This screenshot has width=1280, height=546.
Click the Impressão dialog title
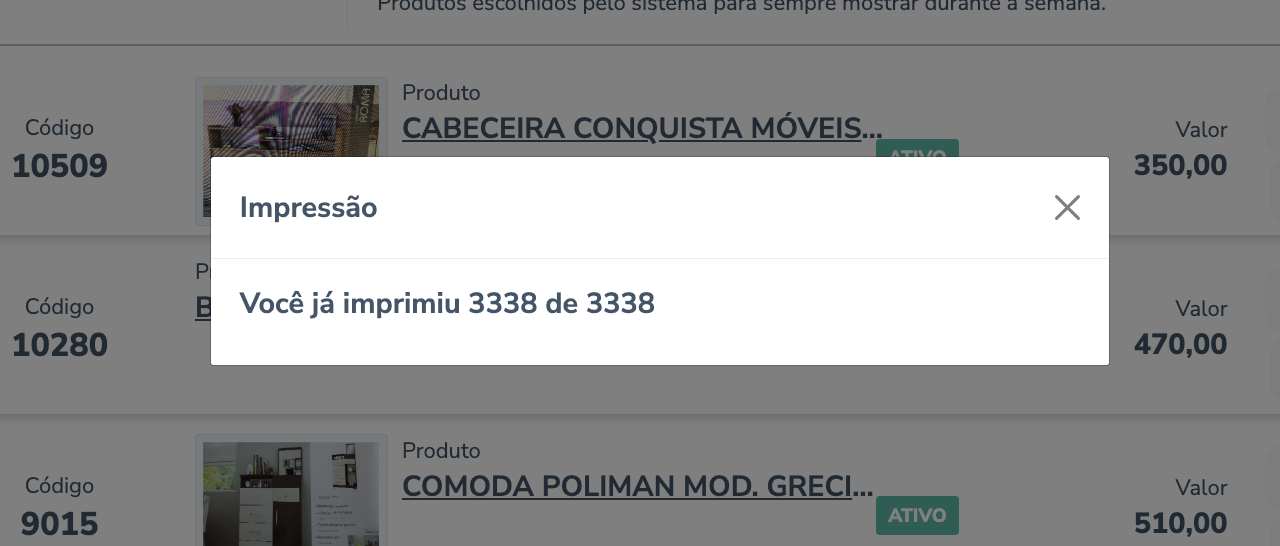coord(308,208)
